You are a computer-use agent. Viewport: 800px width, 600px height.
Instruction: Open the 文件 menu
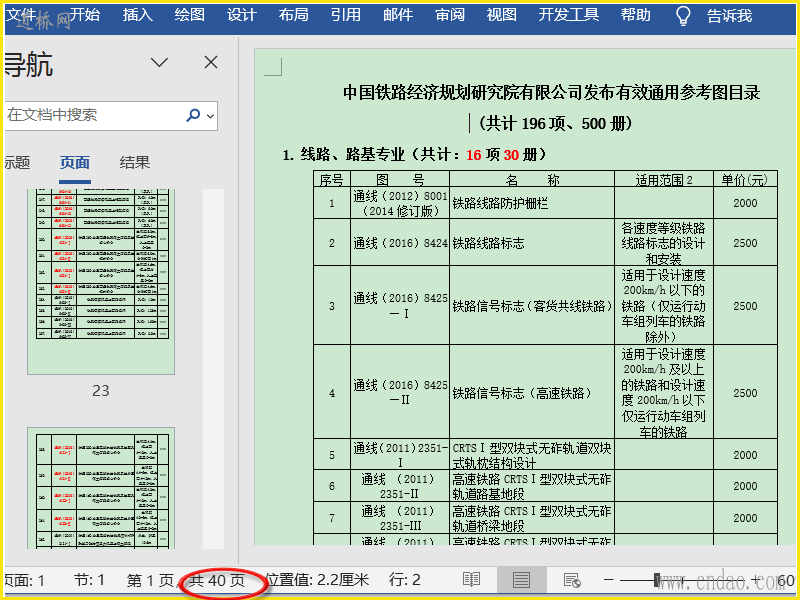click(x=20, y=15)
